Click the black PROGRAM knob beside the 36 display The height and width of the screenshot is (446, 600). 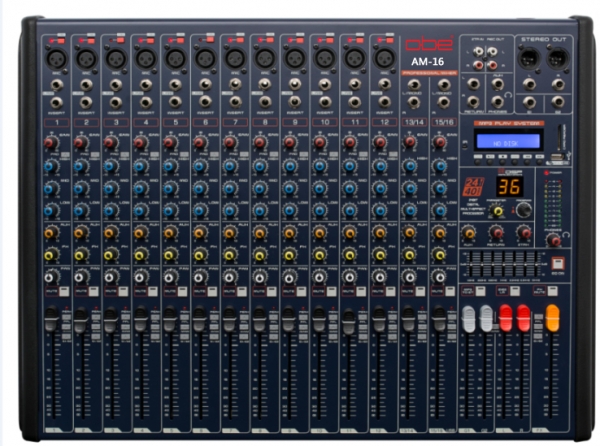[x=523, y=210]
